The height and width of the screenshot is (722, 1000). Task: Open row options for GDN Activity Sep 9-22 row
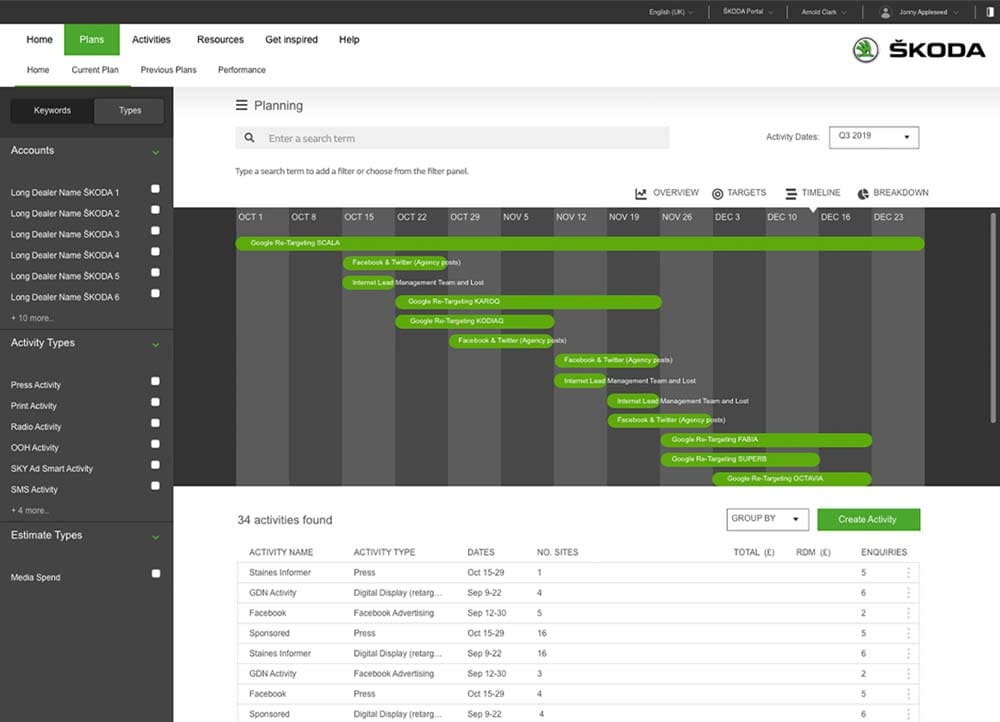pos(908,593)
